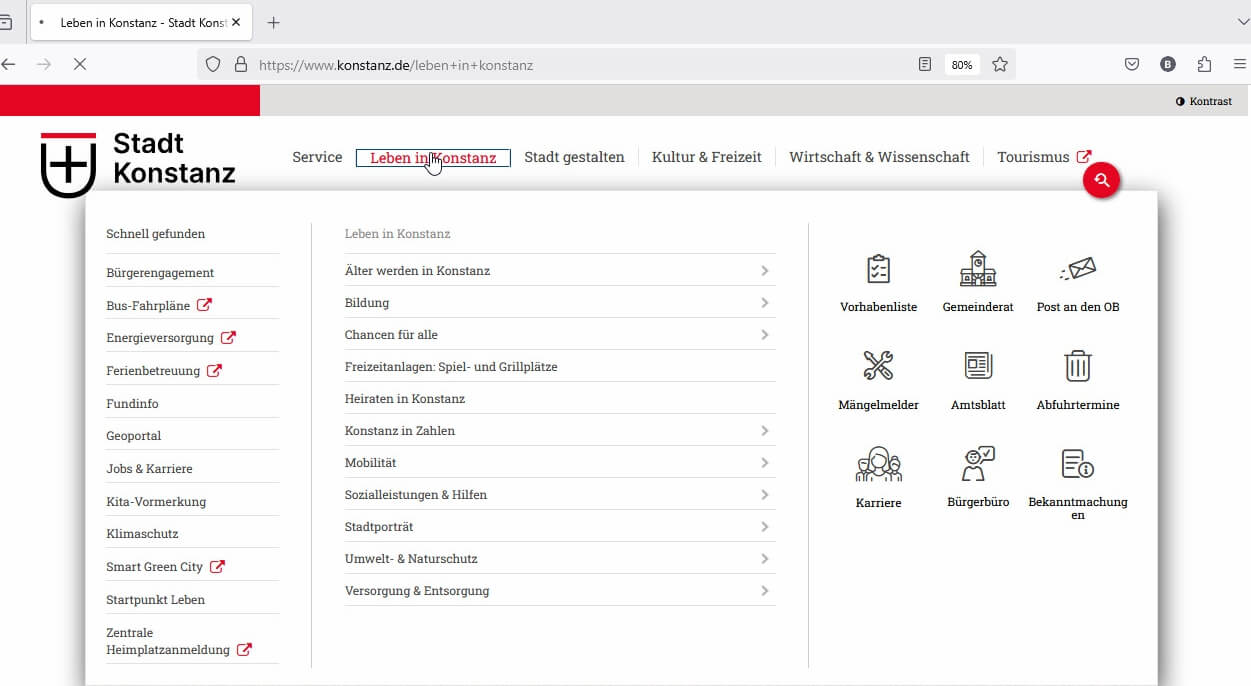Open the Firefox hamburger menu
The width and height of the screenshot is (1251, 686).
point(1239,64)
